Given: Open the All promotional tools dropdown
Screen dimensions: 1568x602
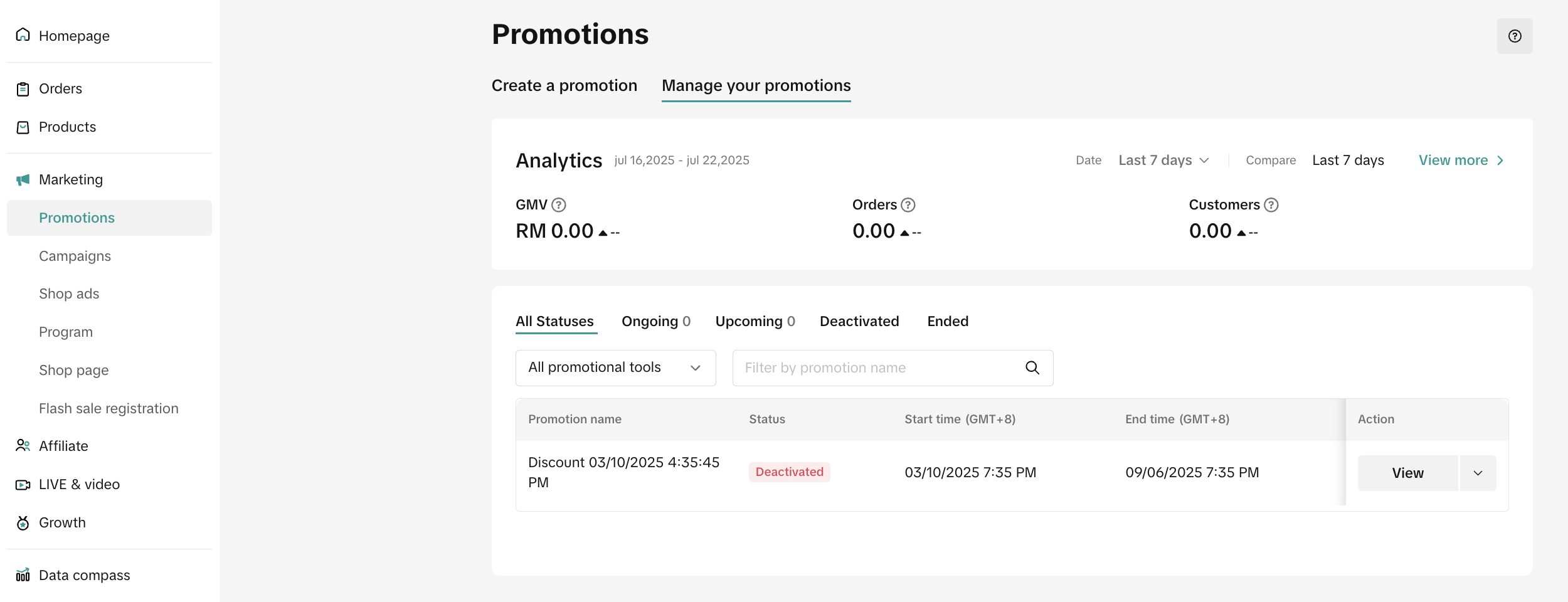Looking at the screenshot, I should [615, 368].
